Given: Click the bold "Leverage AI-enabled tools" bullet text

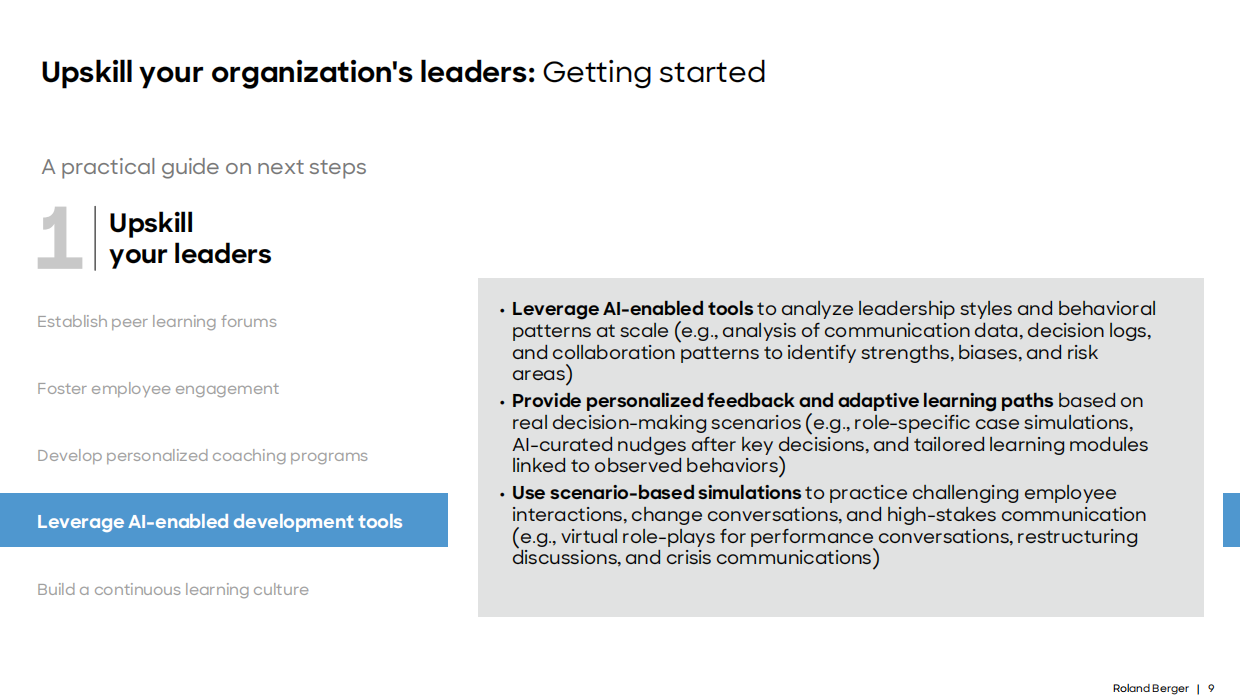Looking at the screenshot, I should click(x=632, y=309).
